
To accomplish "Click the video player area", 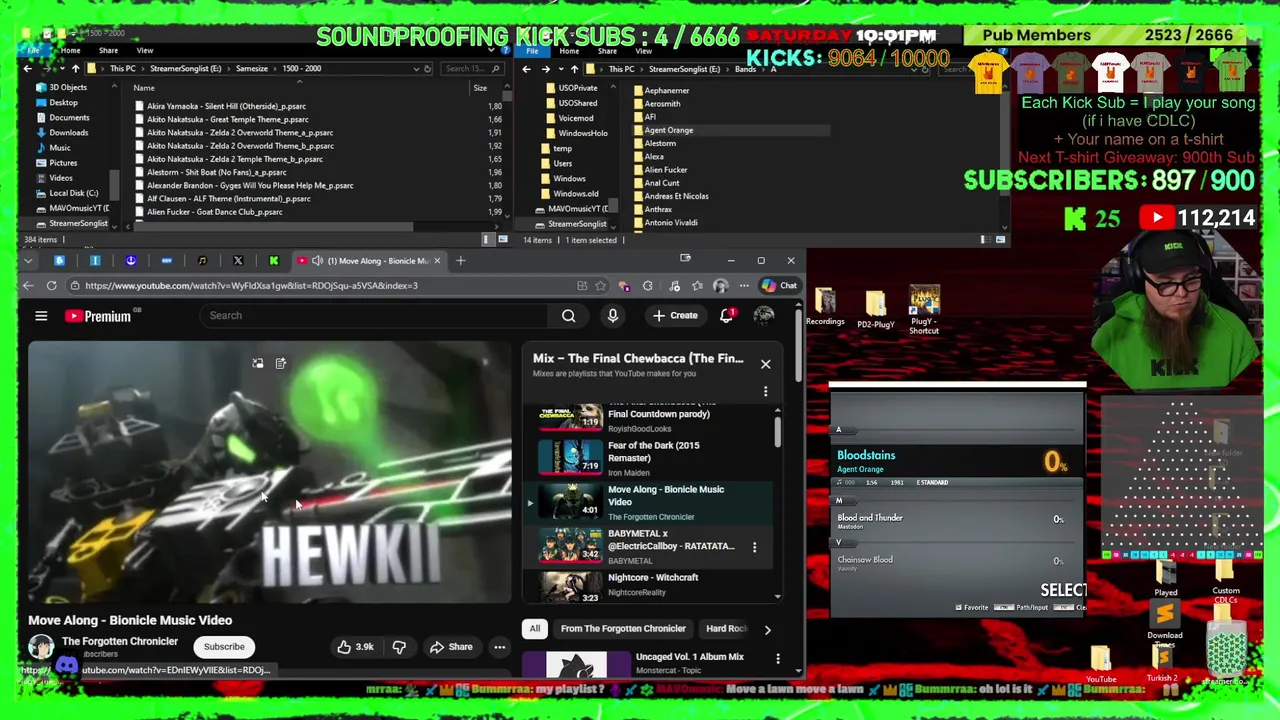I will pyautogui.click(x=270, y=472).
